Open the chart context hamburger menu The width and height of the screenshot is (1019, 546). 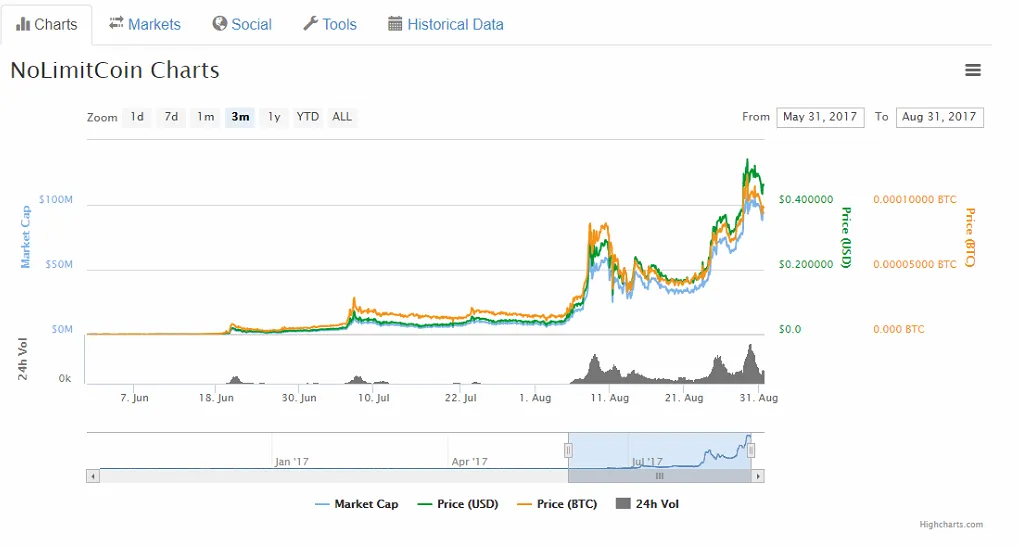(972, 70)
